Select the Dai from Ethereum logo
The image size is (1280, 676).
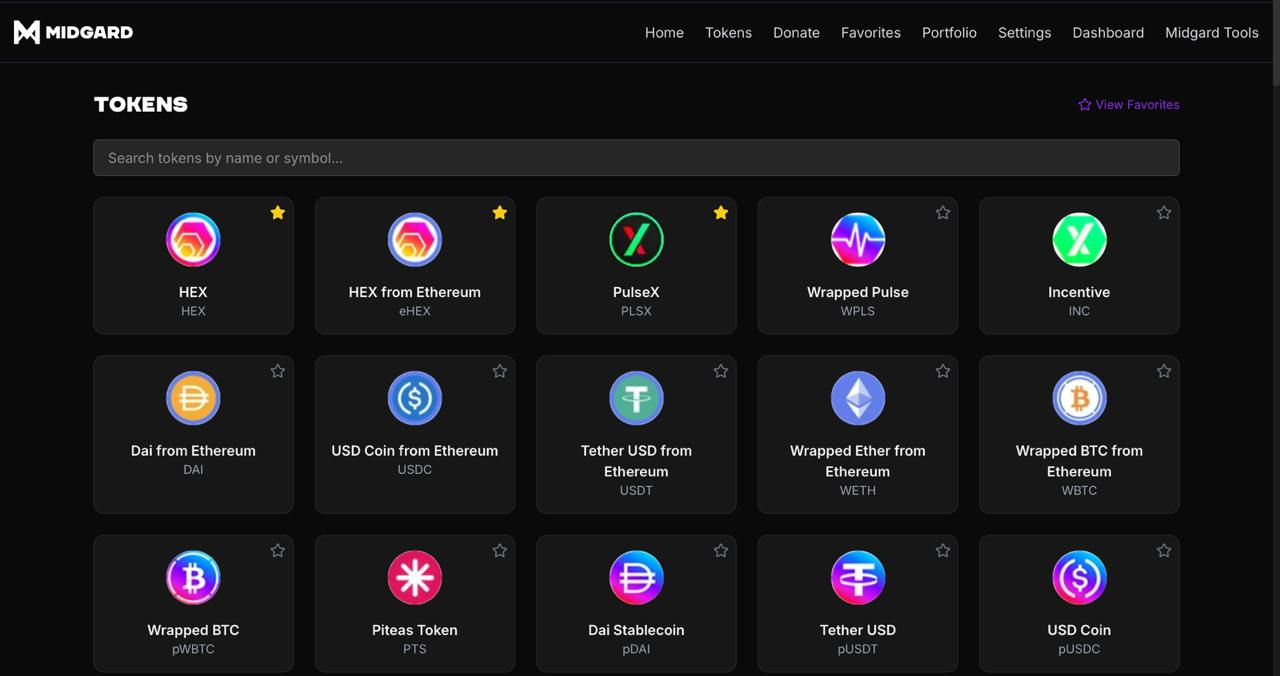click(193, 398)
